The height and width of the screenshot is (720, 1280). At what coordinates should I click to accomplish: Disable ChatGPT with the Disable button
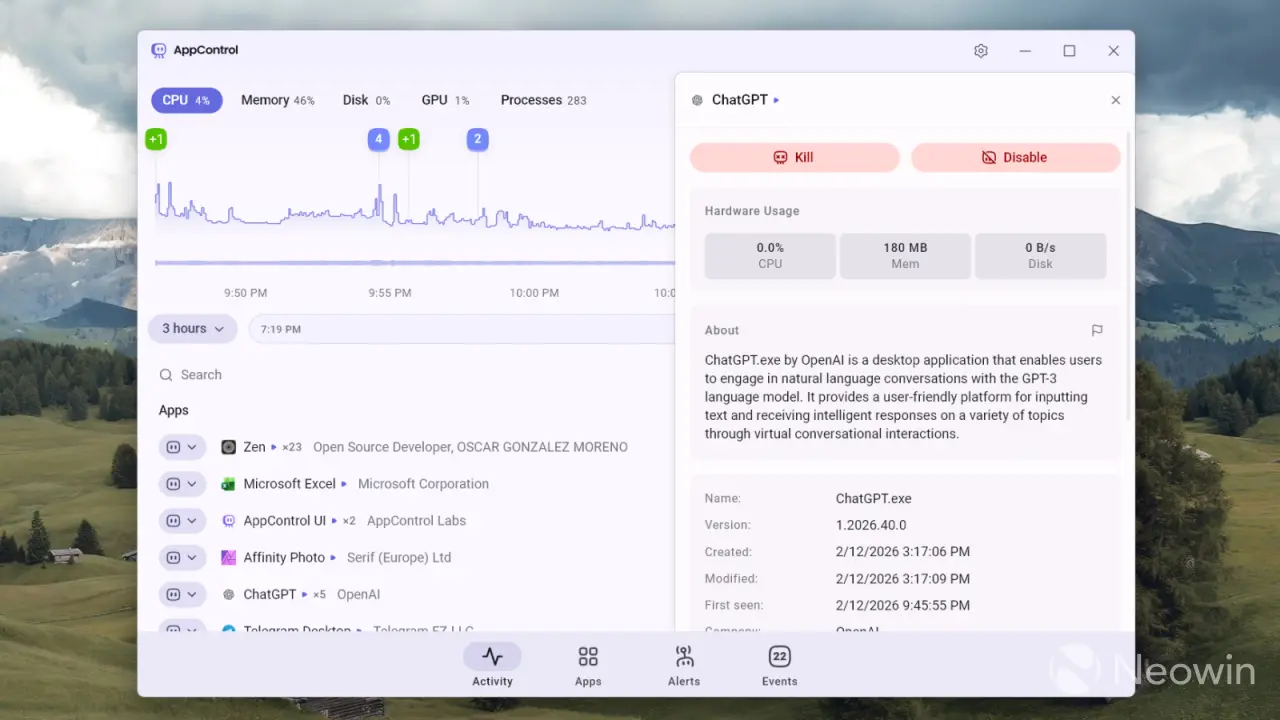[x=1016, y=157]
